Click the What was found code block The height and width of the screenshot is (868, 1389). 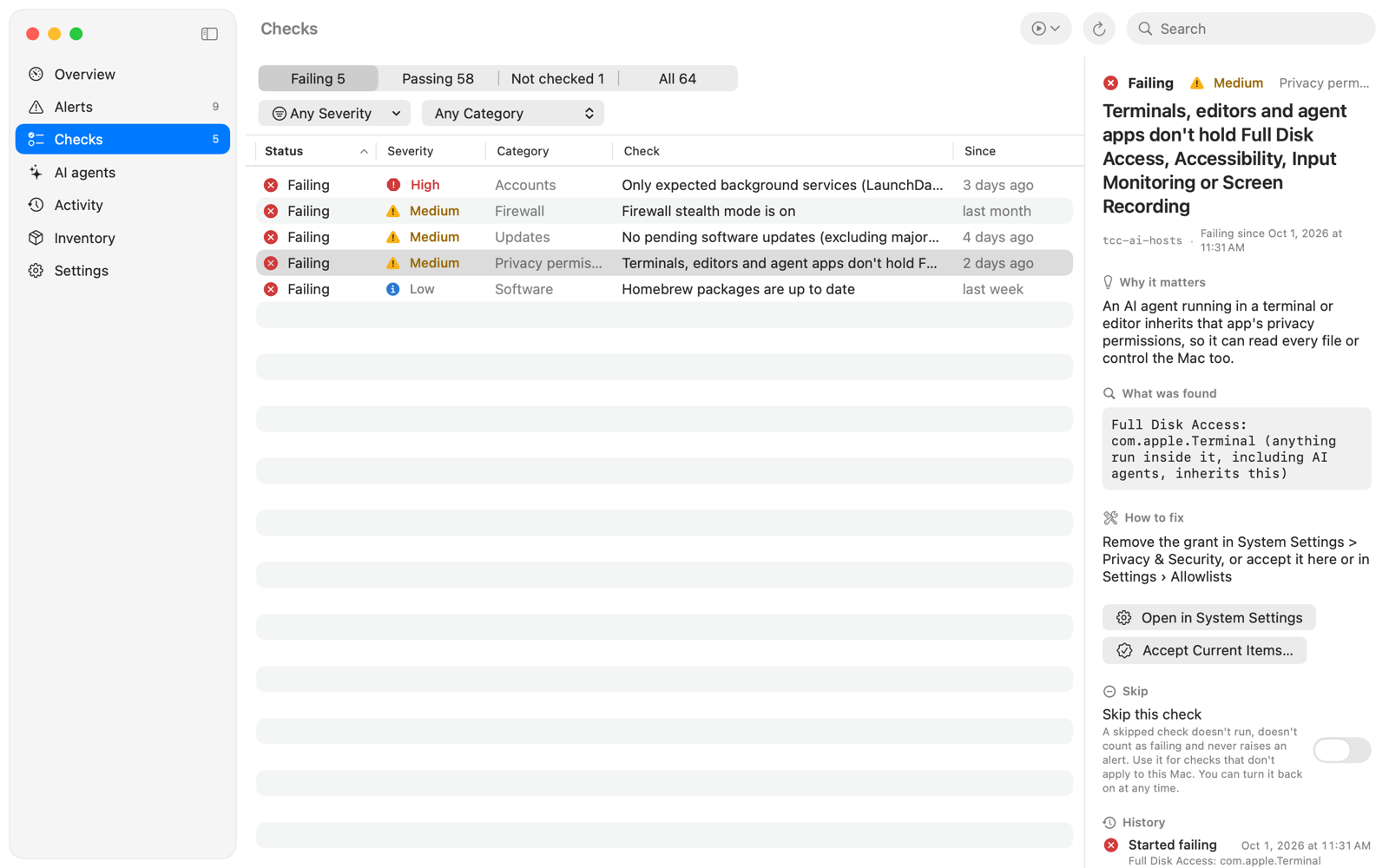point(1236,449)
